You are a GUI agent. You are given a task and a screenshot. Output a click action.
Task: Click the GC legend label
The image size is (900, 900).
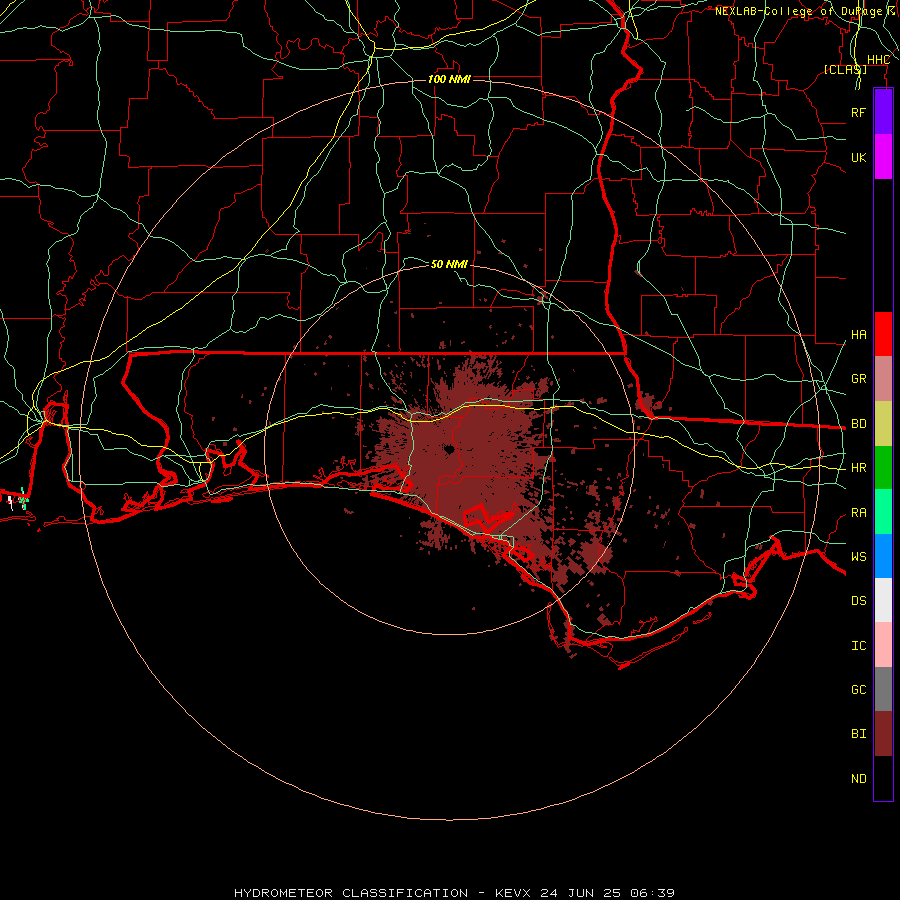858,690
